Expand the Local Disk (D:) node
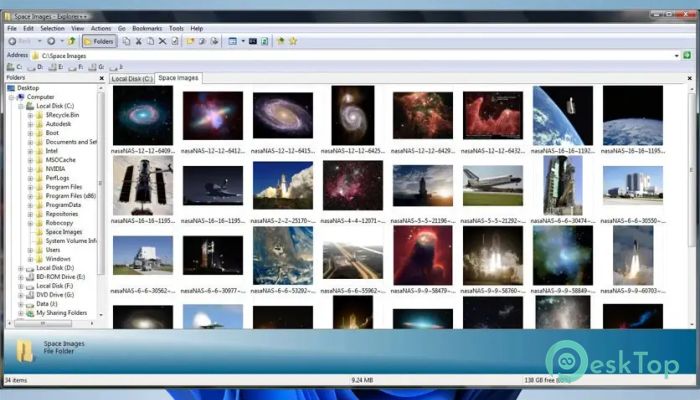This screenshot has width=700, height=400. click(21, 268)
